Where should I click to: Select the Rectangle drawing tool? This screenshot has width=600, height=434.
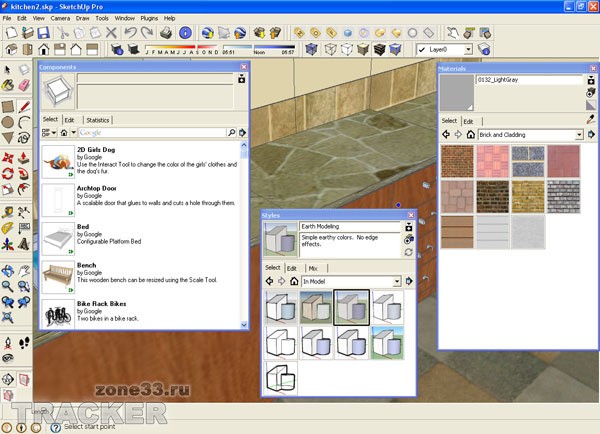(8, 107)
